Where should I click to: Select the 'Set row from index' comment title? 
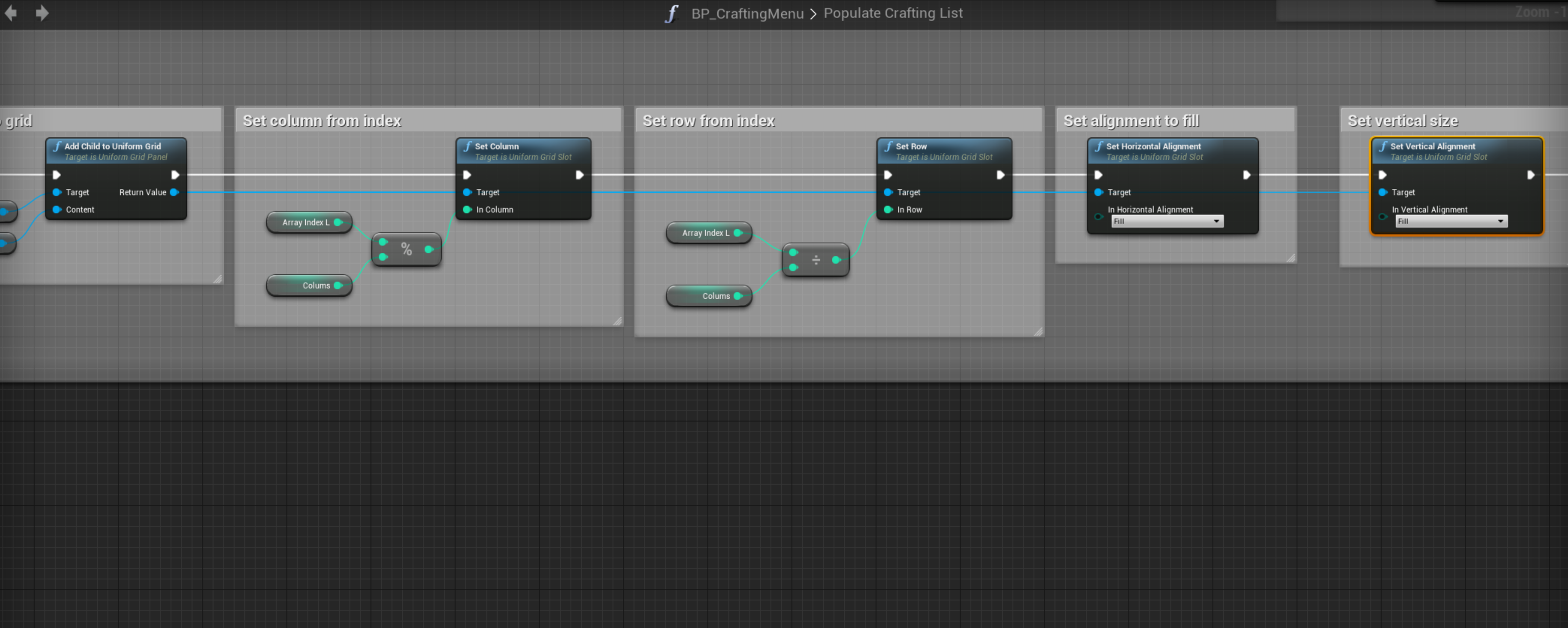[708, 120]
